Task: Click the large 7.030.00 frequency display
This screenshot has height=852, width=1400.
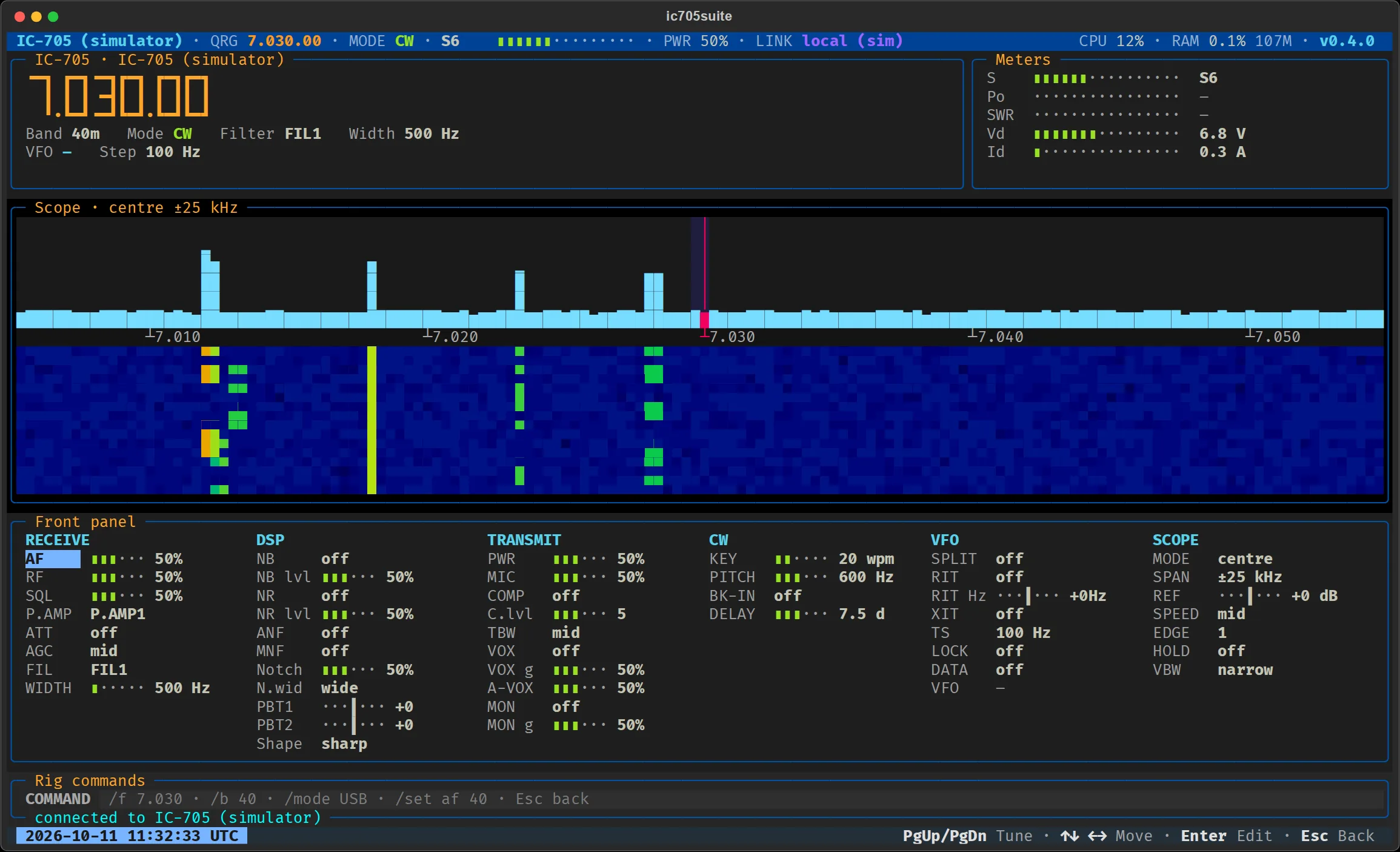Action: point(119,96)
